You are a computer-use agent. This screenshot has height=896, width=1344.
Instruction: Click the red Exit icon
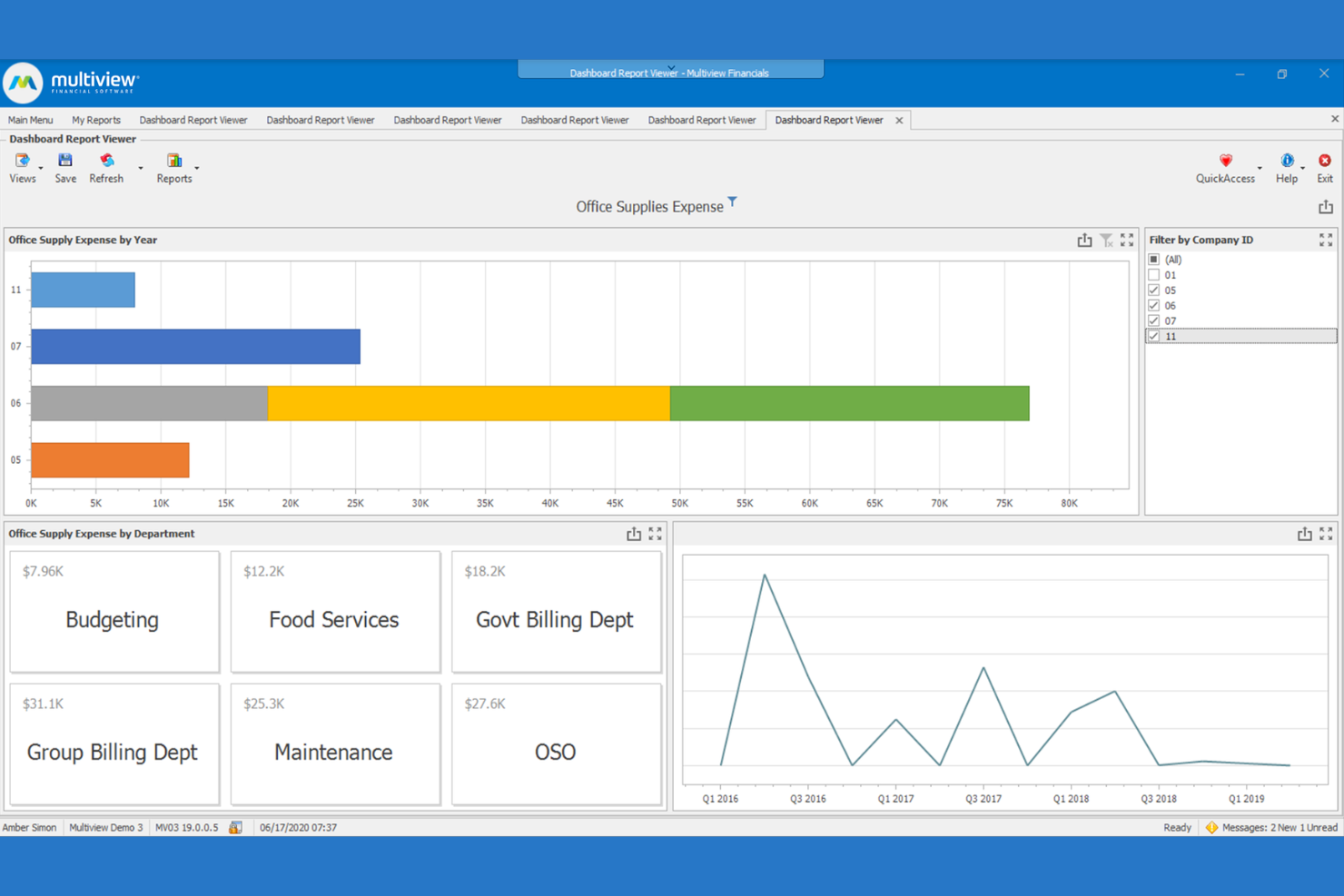click(x=1325, y=161)
